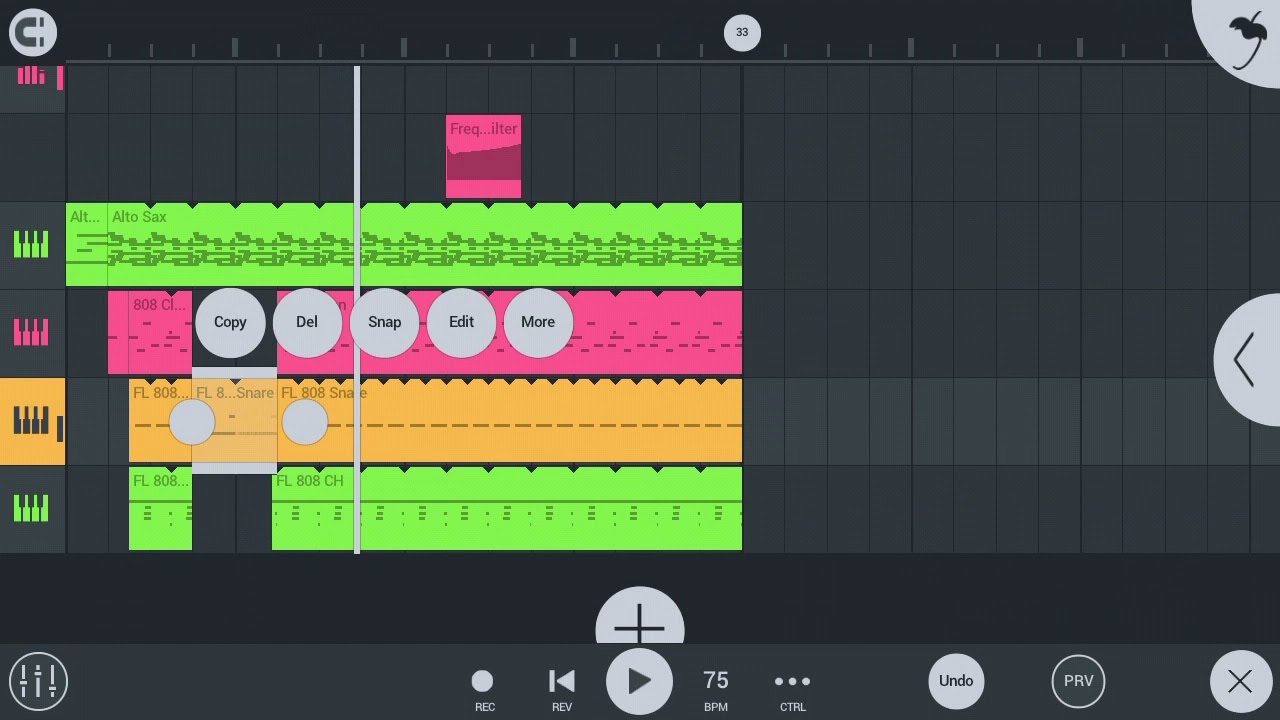This screenshot has width=1280, height=720.
Task: Delete the selected clip with Del
Action: coord(307,322)
